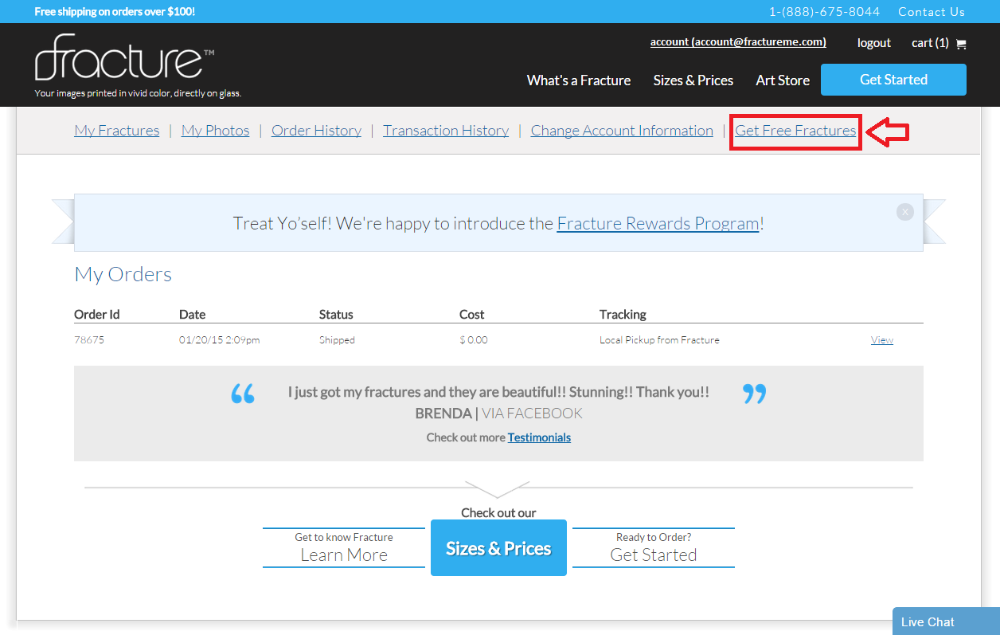Image resolution: width=1000 pixels, height=635 pixels.
Task: Select Get Free Fractures link
Action: pyautogui.click(x=795, y=130)
